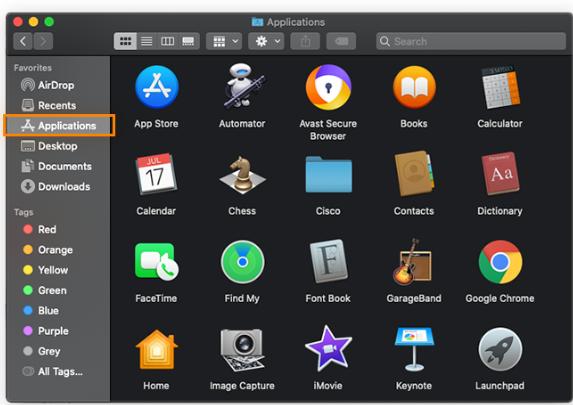Screen dimensions: 573x405
Task: Open the gear action menu
Action: [x=266, y=41]
